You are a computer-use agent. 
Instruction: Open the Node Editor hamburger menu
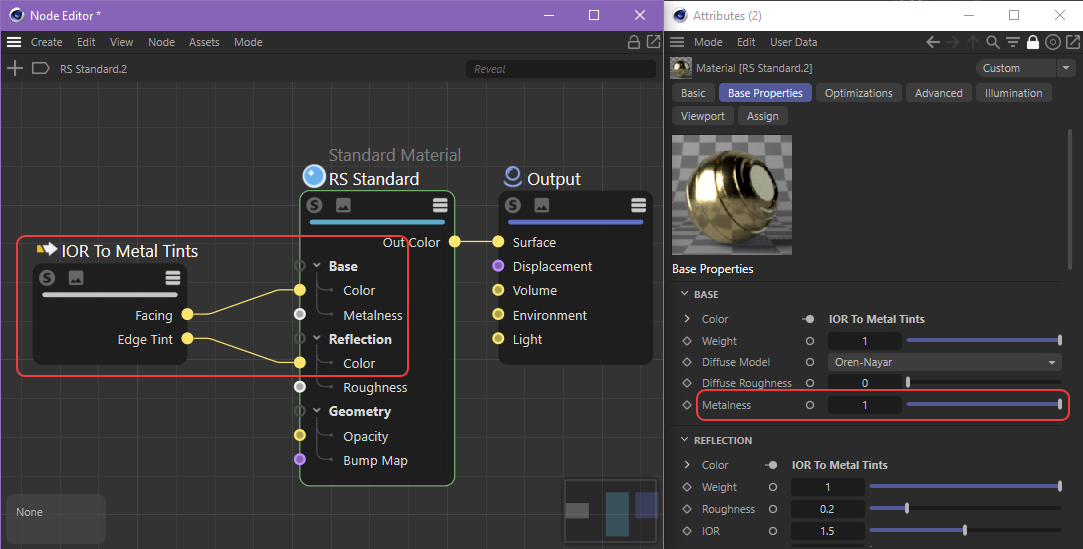click(x=14, y=42)
